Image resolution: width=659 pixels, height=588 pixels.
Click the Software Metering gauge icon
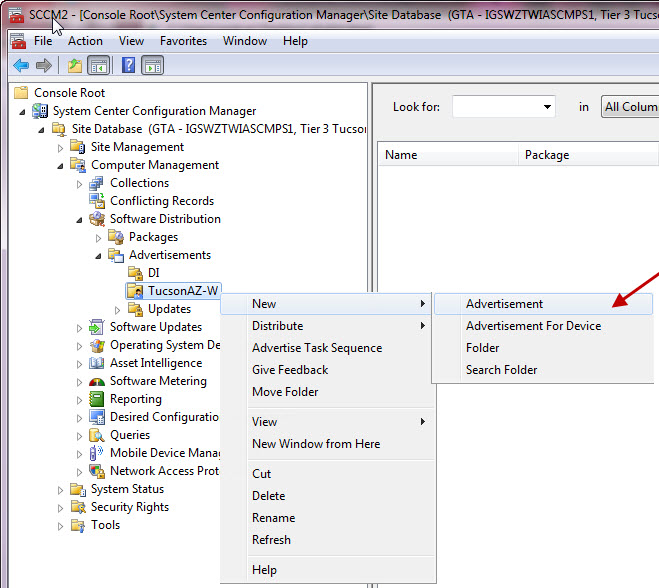(x=97, y=382)
